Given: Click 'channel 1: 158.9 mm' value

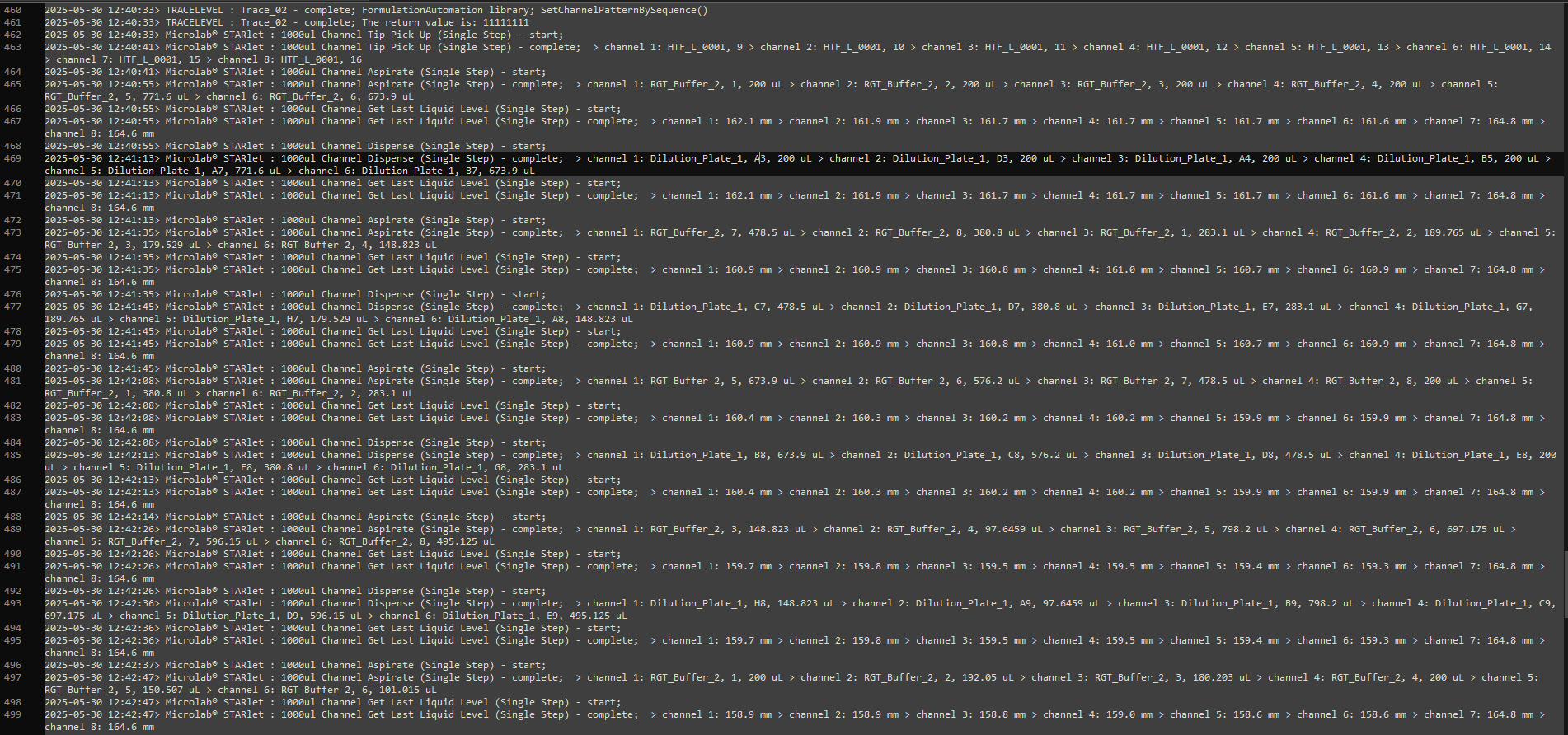Looking at the screenshot, I should pos(717,714).
